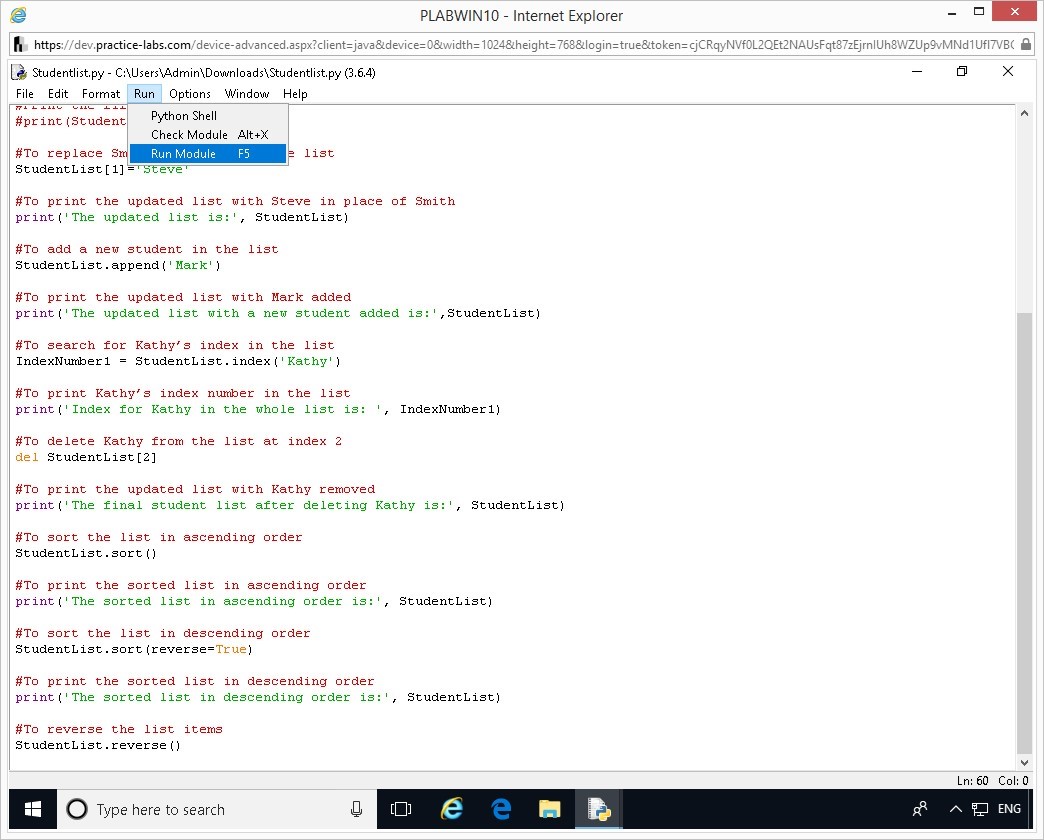
Task: Open the Options menu
Action: [190, 94]
